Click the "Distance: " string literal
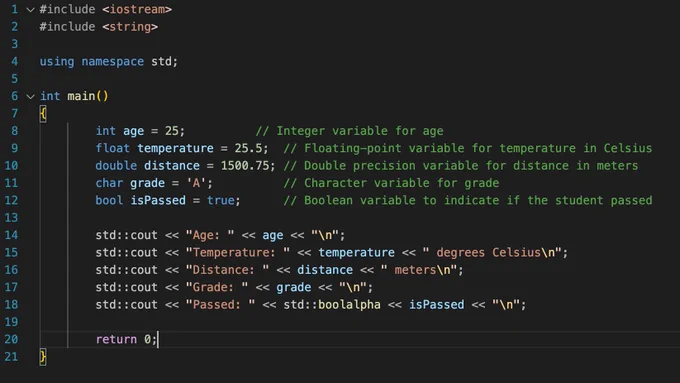 point(227,270)
